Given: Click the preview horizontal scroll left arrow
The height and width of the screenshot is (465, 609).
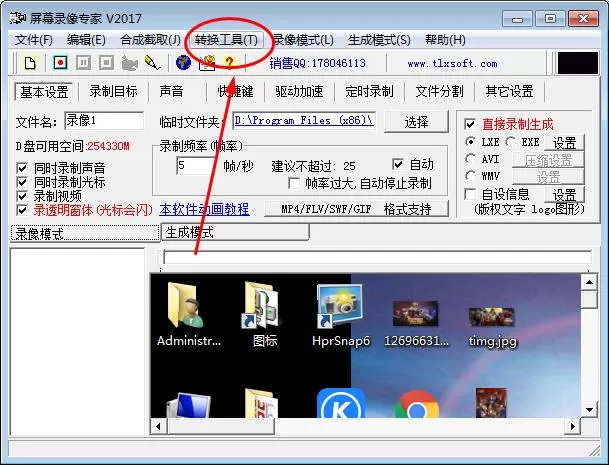Looking at the screenshot, I should 158,427.
